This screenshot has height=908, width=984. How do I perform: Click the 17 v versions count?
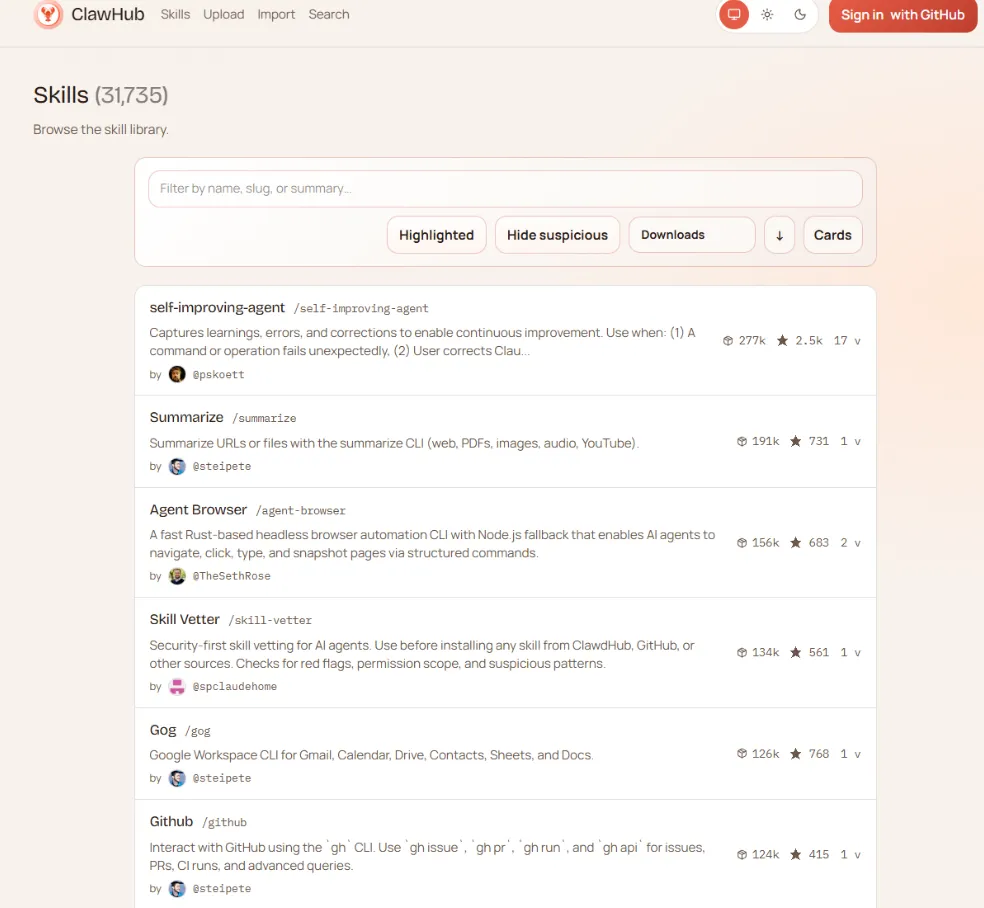847,341
